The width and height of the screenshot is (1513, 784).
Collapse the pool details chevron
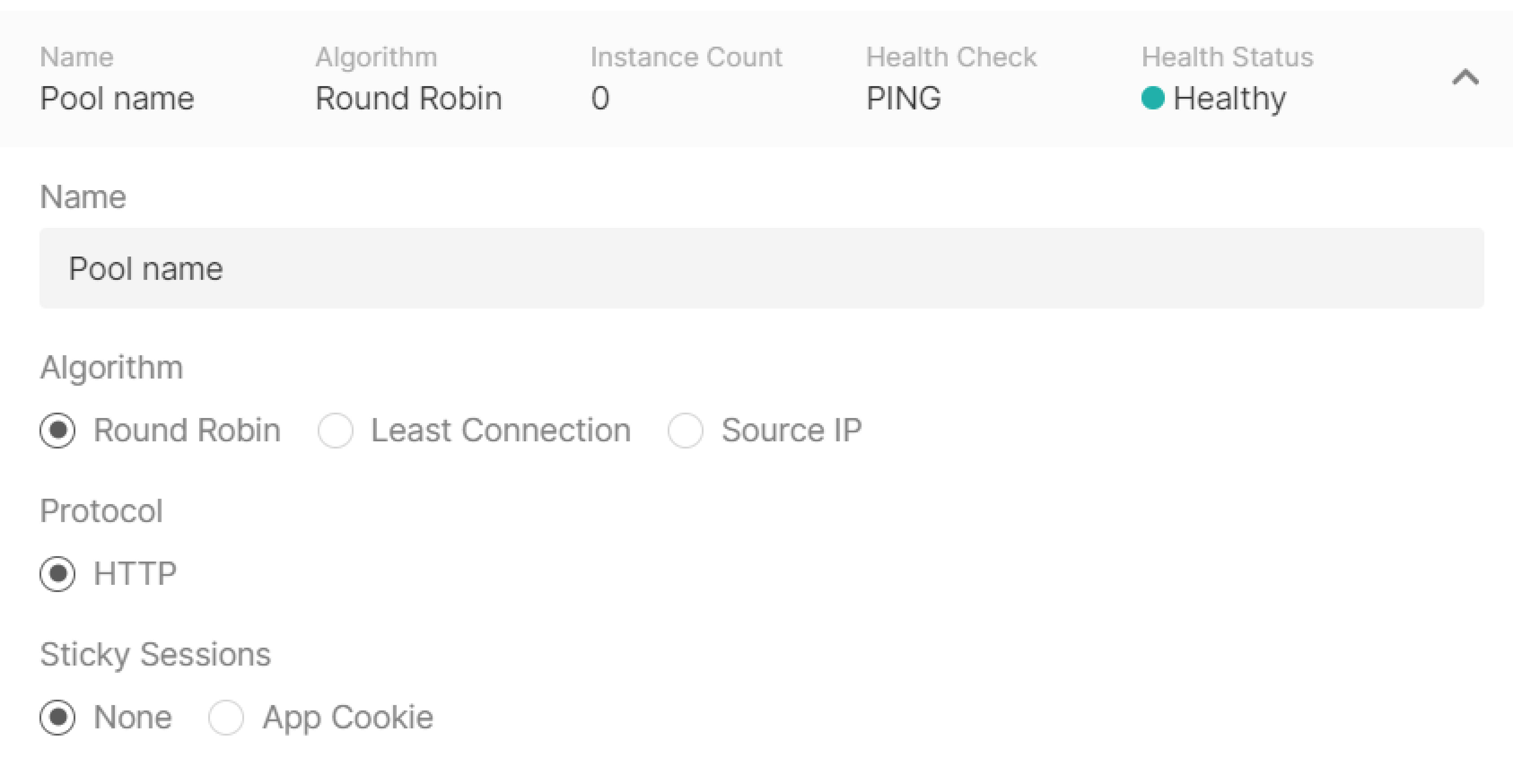click(x=1465, y=77)
